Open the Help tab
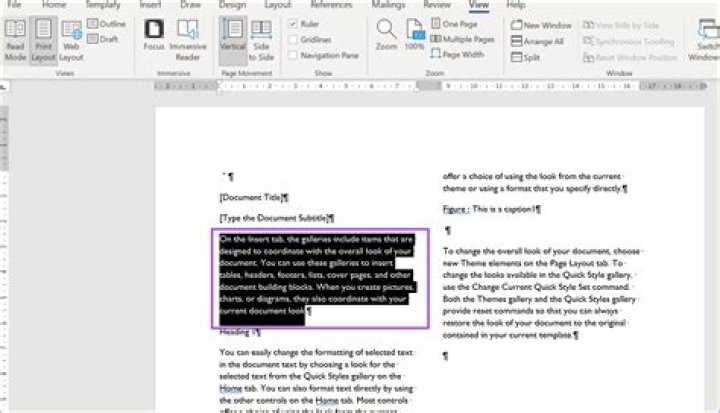Image resolution: width=720 pixels, height=413 pixels. 516,5
